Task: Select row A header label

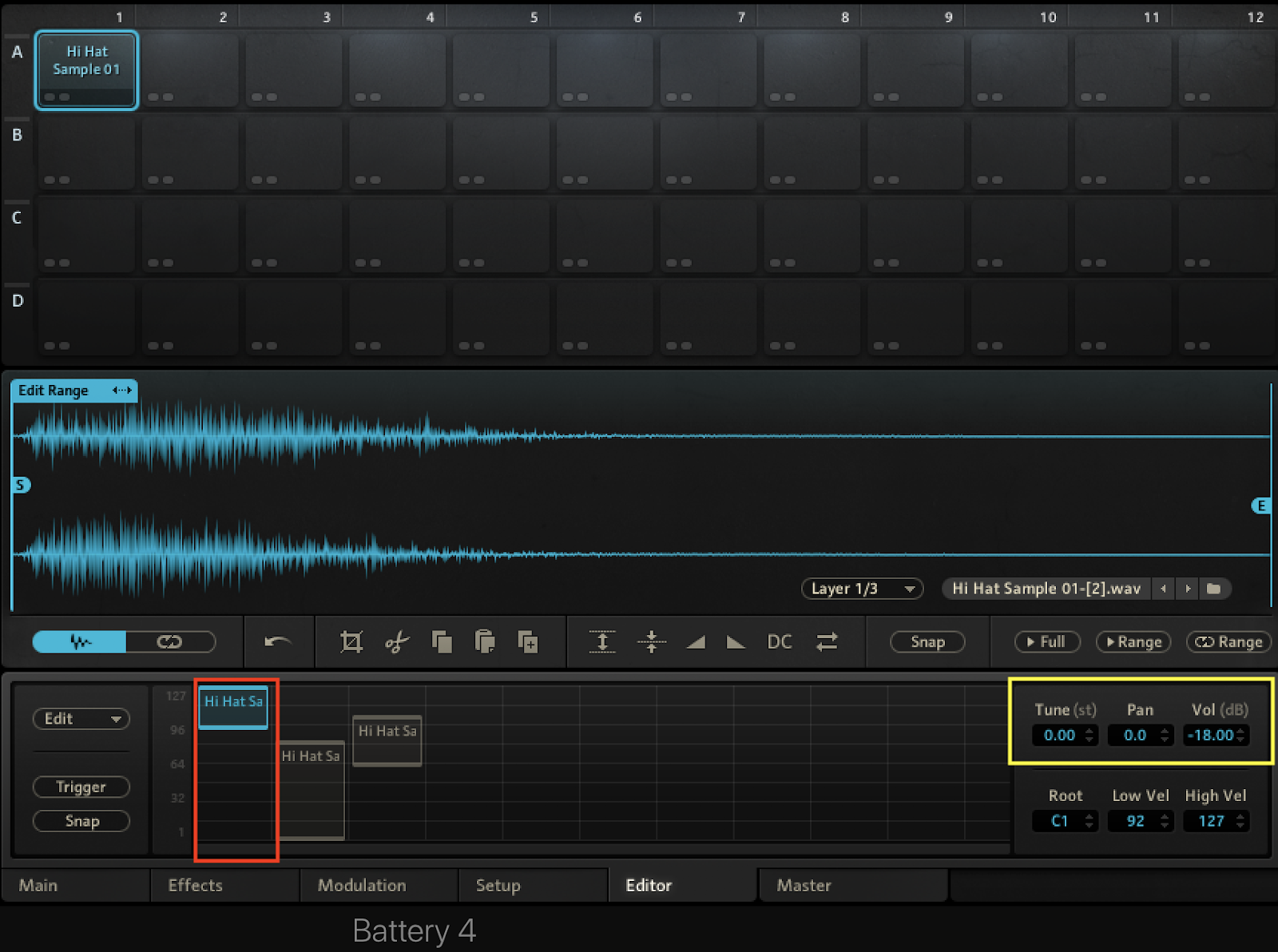Action: 17,52
